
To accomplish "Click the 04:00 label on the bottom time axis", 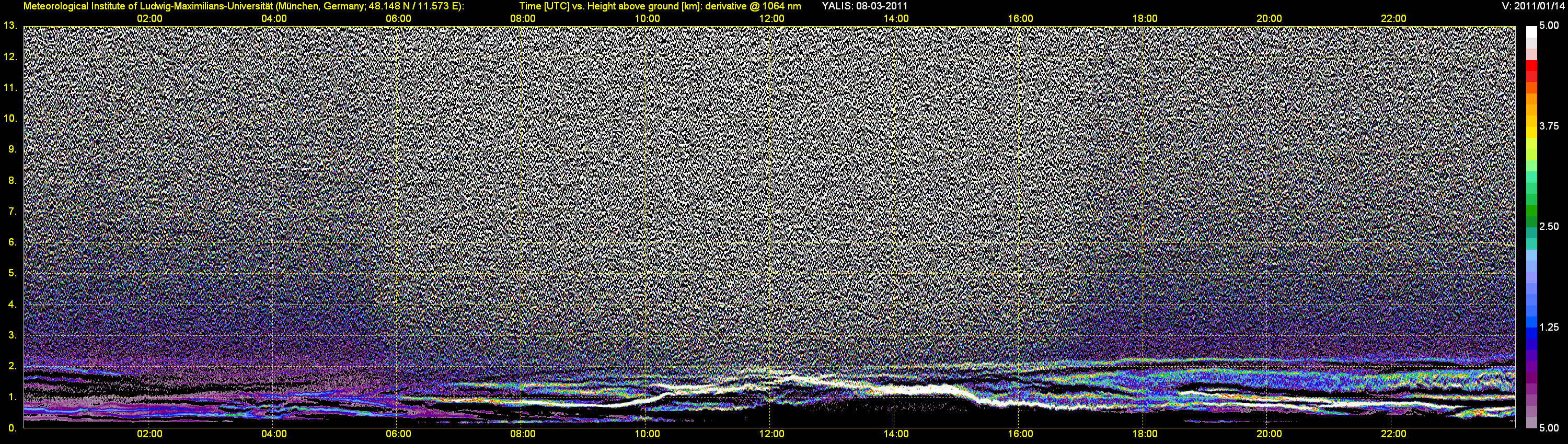I will point(274,434).
